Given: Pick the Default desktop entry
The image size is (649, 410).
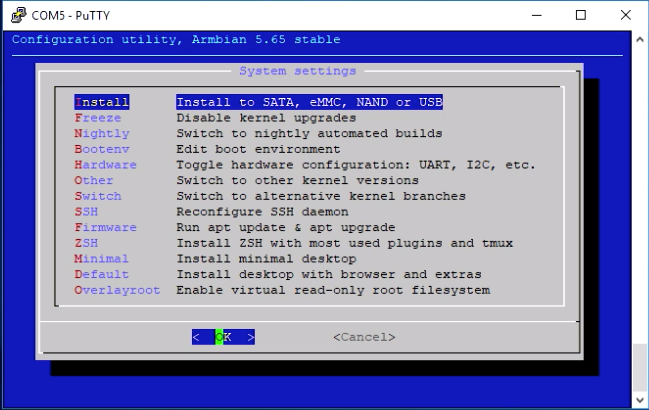Looking at the screenshot, I should pos(101,275).
